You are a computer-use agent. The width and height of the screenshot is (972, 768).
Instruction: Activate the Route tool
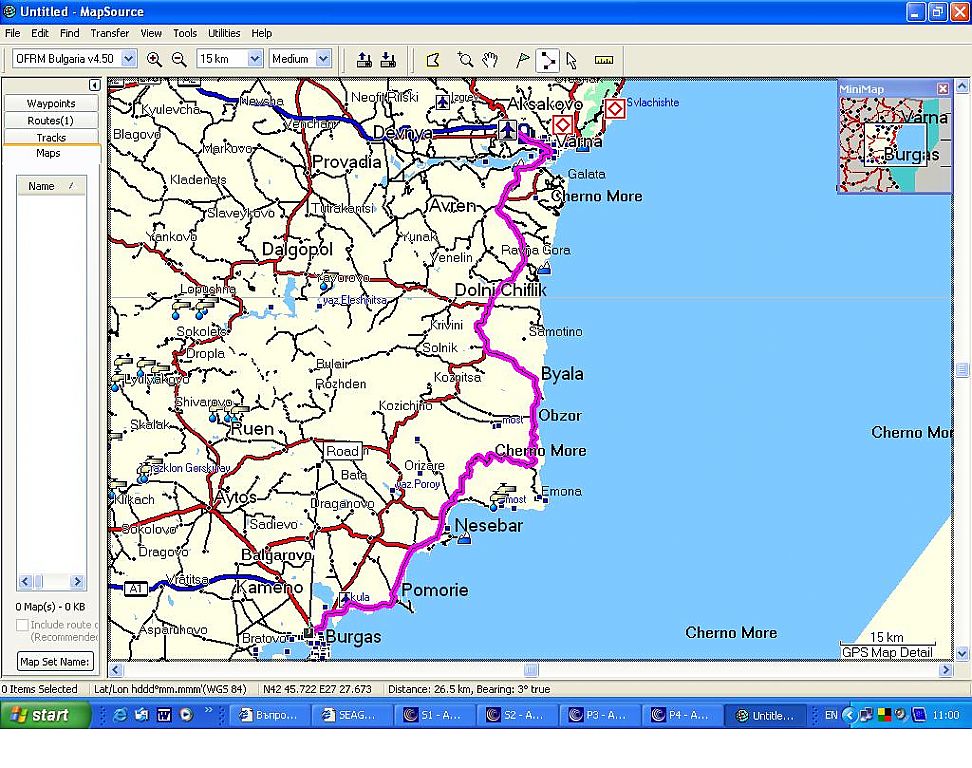click(x=547, y=60)
